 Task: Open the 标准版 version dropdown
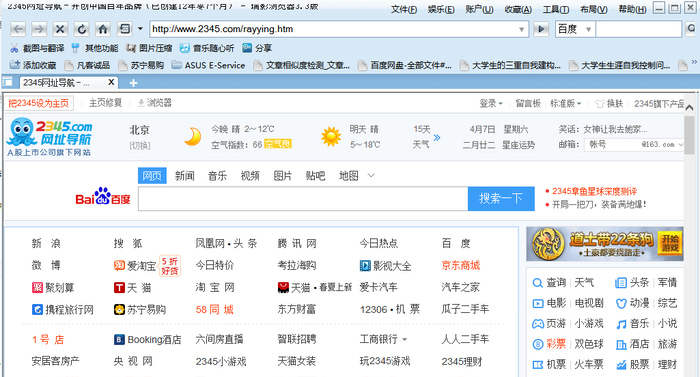point(566,103)
